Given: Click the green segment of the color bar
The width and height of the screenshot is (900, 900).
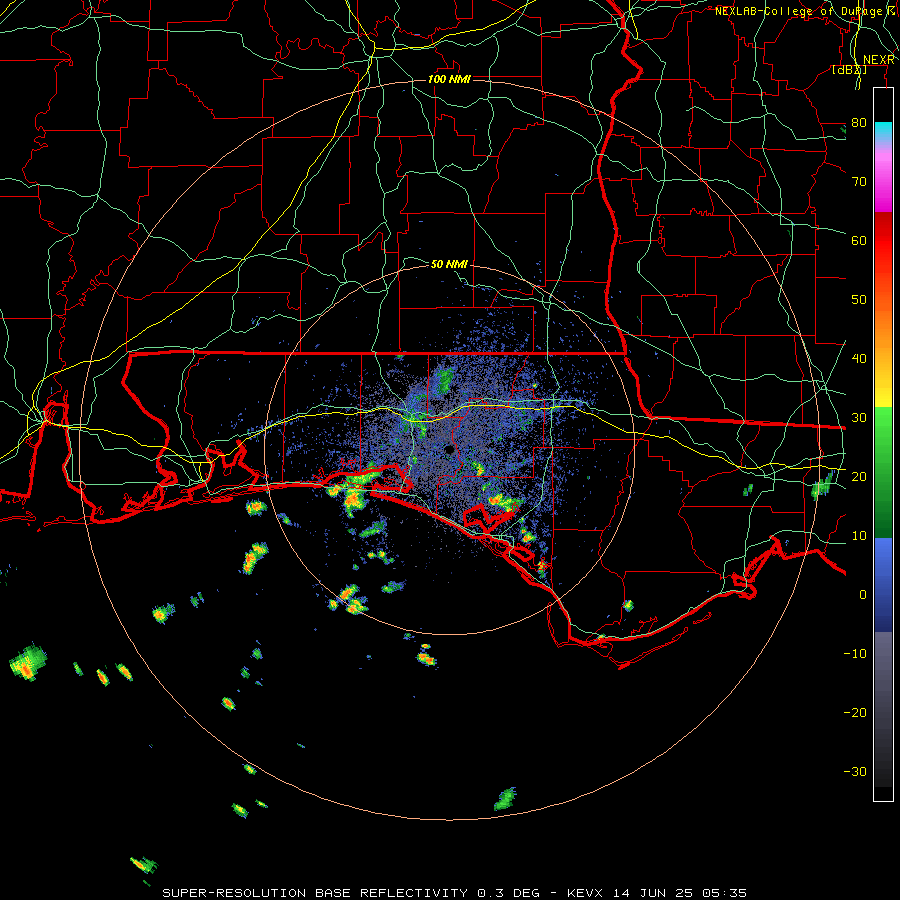Looking at the screenshot, I should 883,472.
